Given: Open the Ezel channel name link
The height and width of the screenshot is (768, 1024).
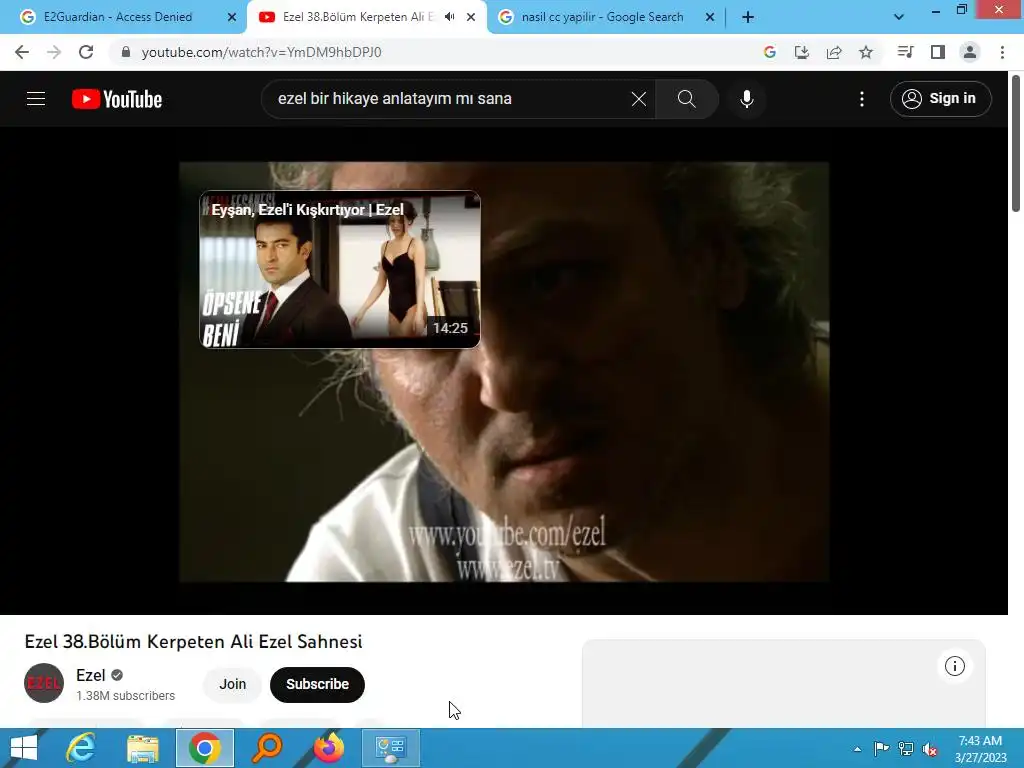Looking at the screenshot, I should point(90,675).
